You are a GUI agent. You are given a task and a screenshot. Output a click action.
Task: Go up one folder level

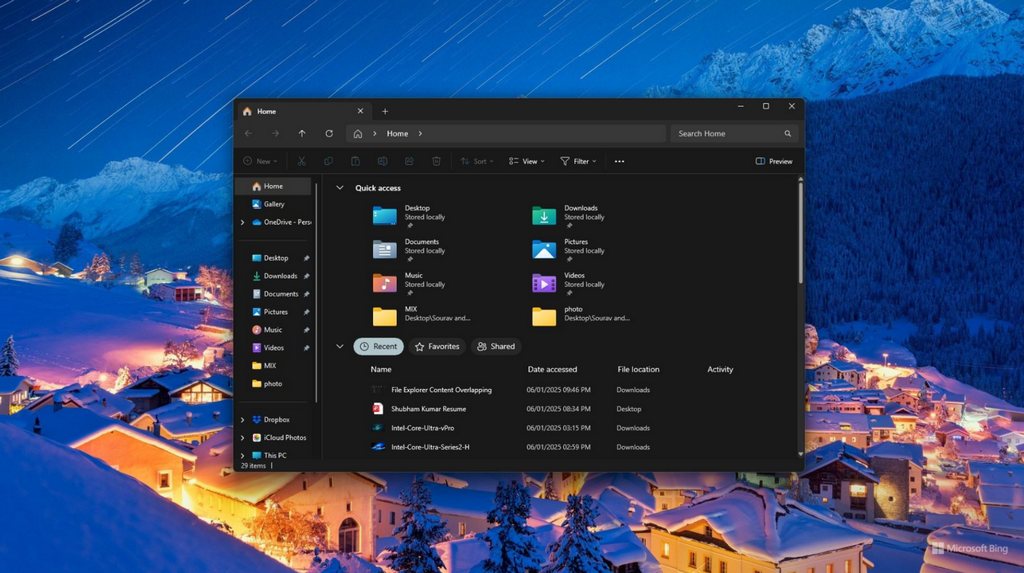(x=302, y=133)
